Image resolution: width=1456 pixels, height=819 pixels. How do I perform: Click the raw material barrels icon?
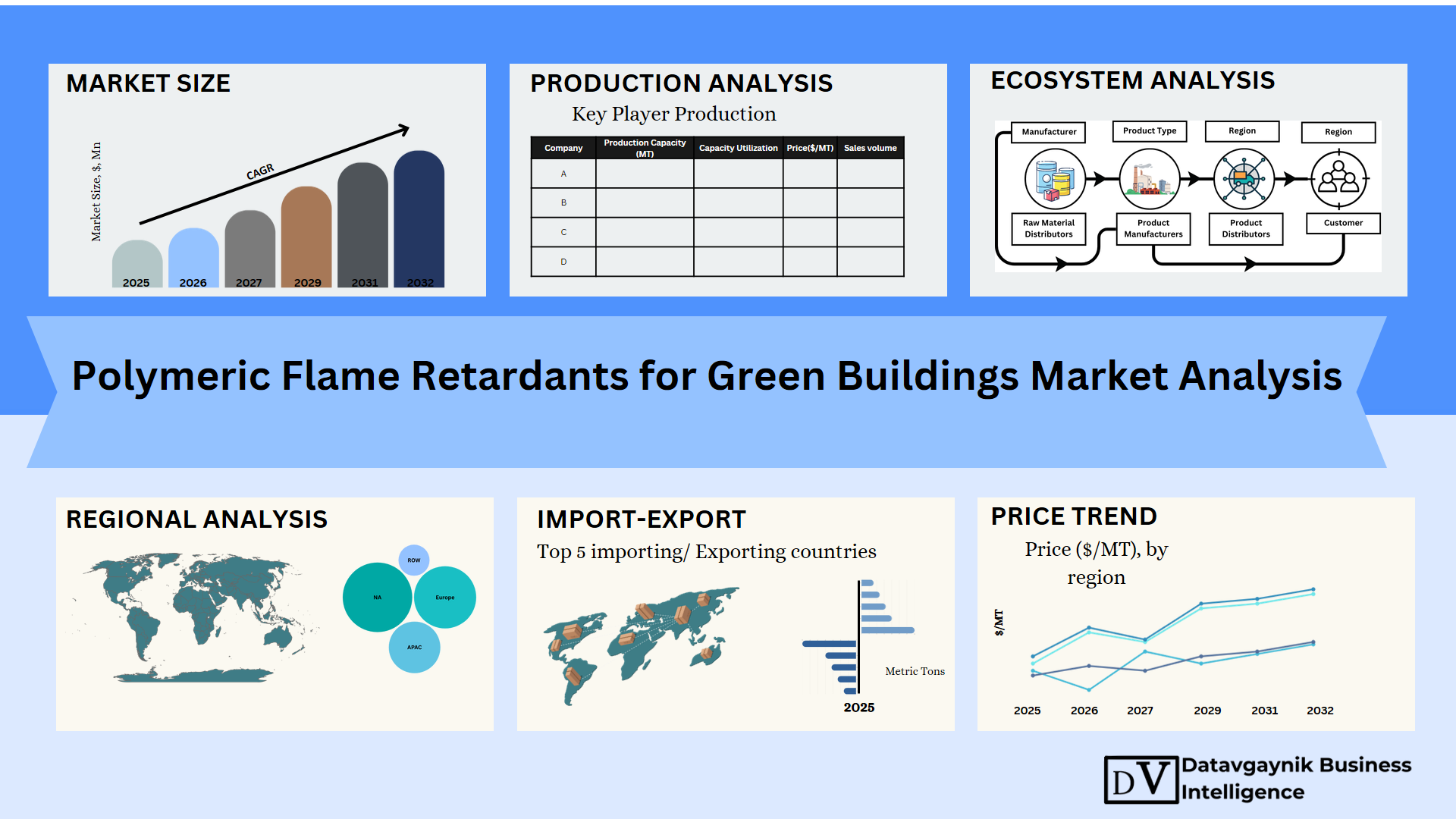pos(1055,180)
